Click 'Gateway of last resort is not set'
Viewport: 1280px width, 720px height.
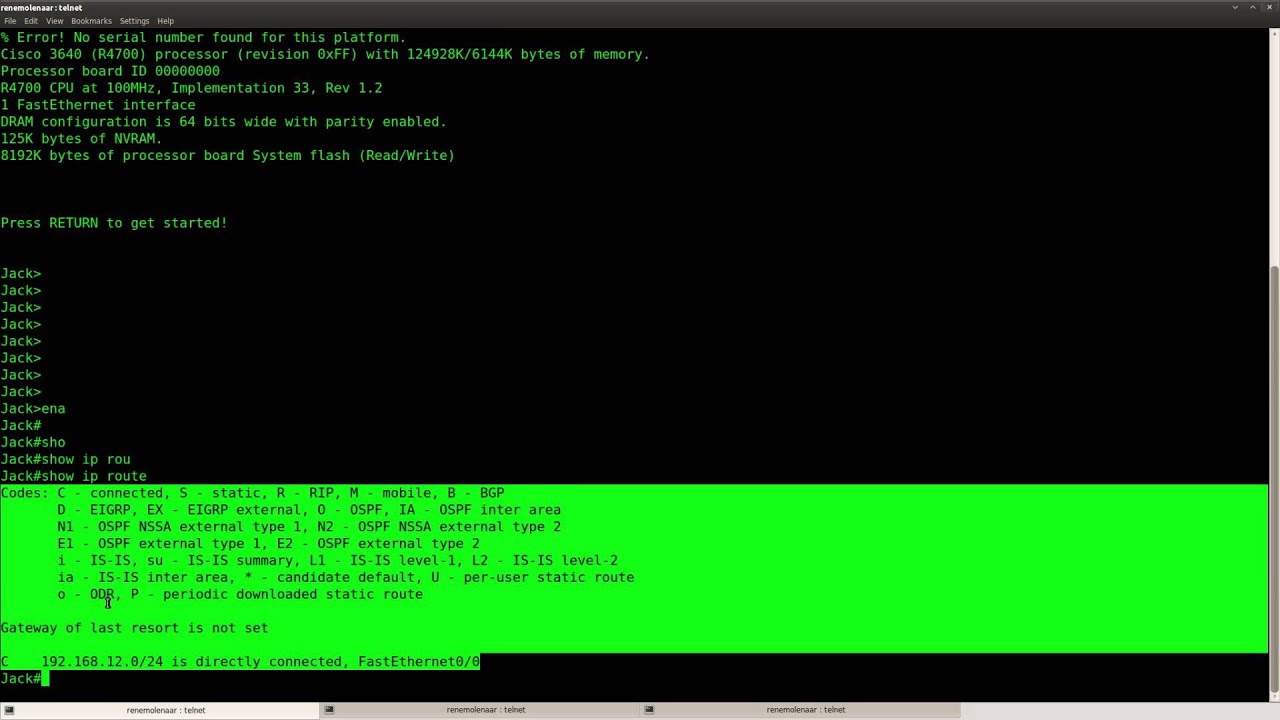[134, 628]
